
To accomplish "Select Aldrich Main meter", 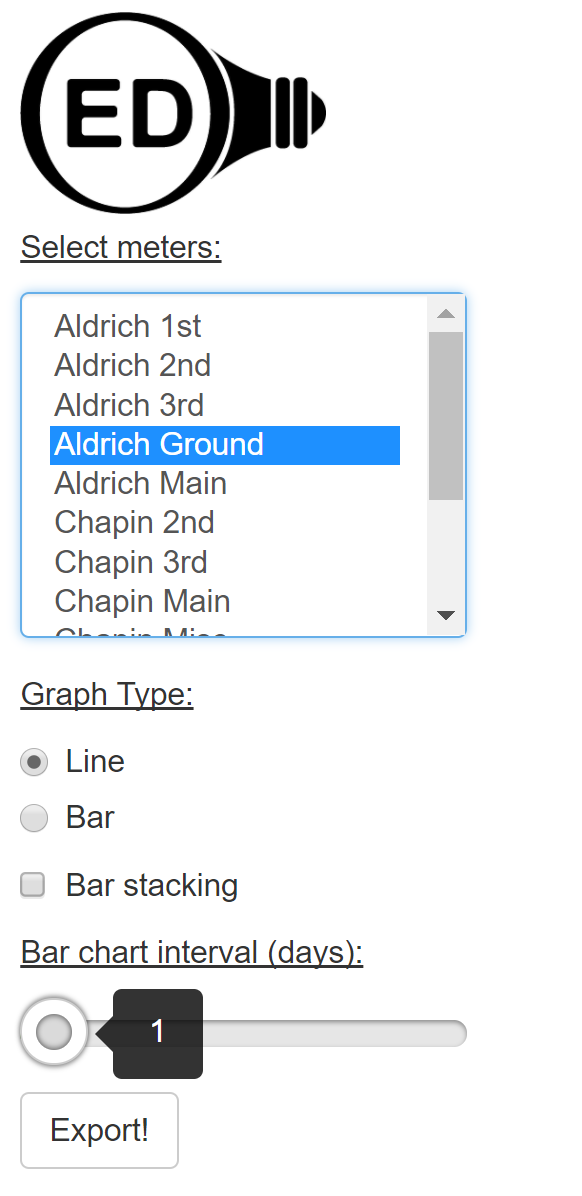I will (x=140, y=484).
